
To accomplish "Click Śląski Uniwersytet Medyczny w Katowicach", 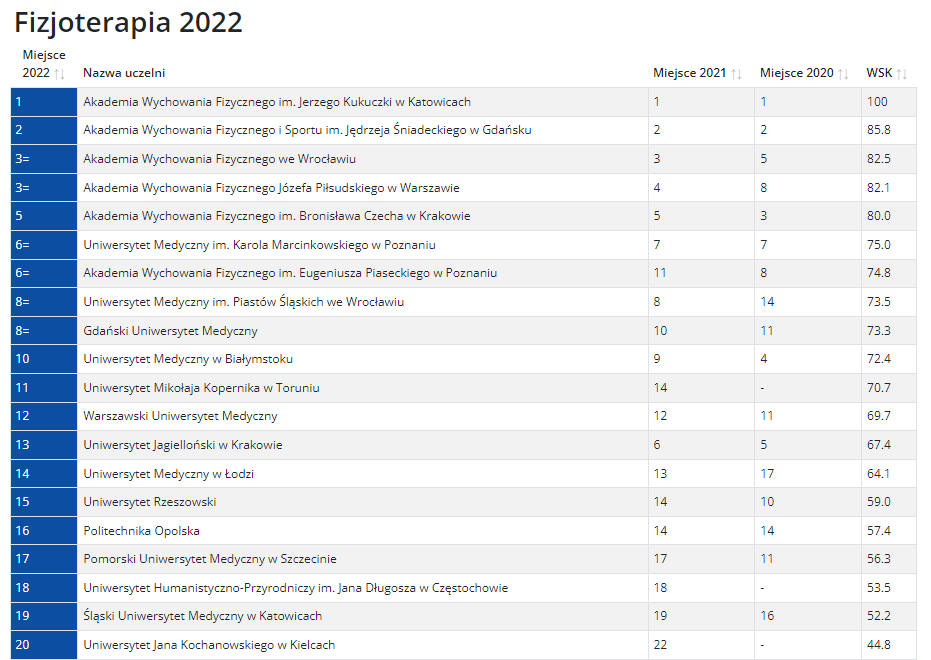I will click(202, 616).
